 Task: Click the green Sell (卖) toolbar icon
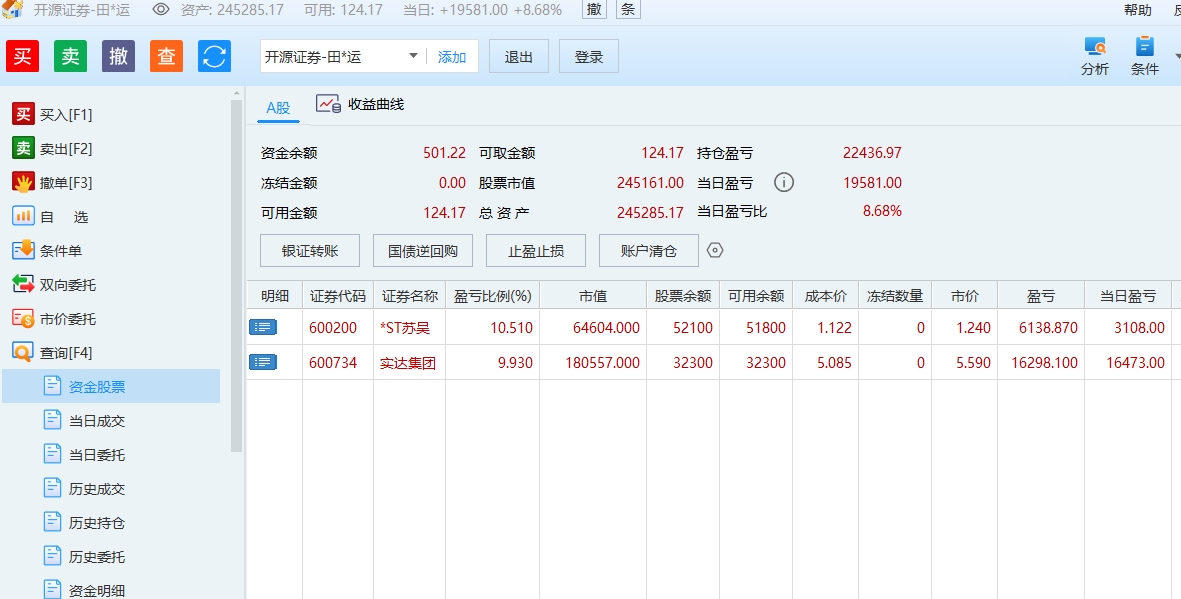tap(70, 56)
